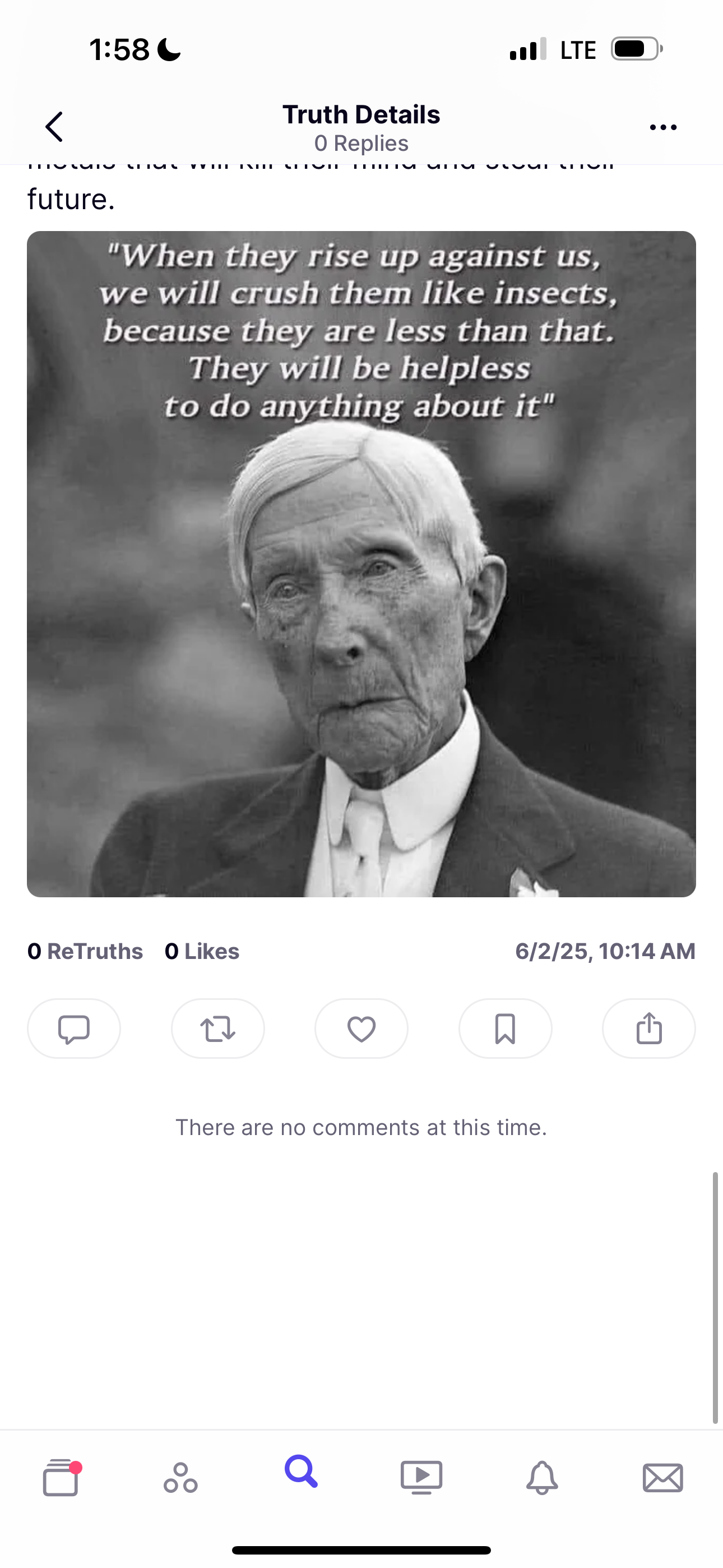This screenshot has height=1568, width=723.
Task: Bookmark this Truth
Action: (x=505, y=1029)
